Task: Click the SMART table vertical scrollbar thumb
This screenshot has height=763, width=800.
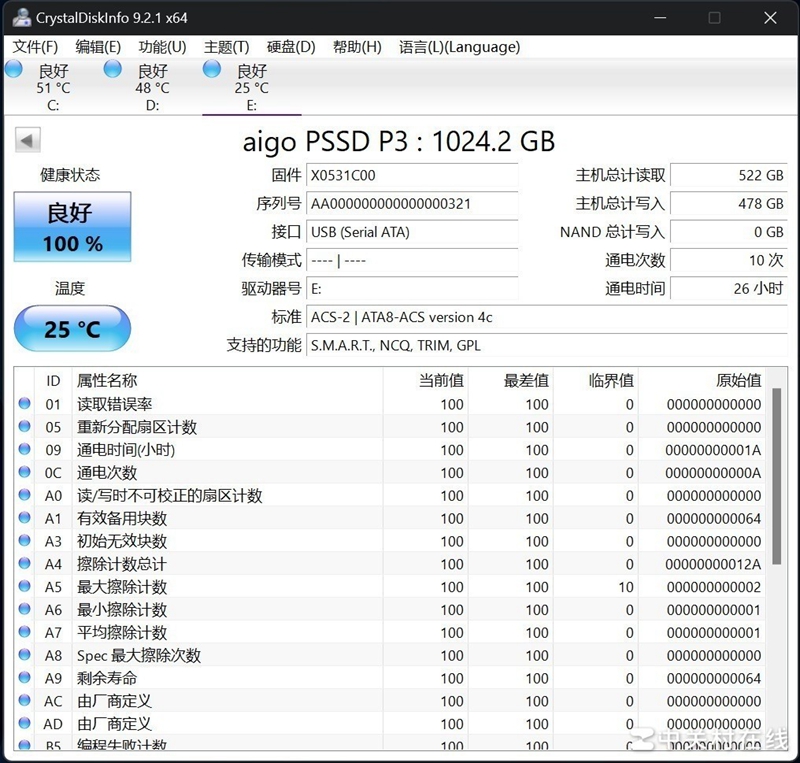Action: click(777, 476)
